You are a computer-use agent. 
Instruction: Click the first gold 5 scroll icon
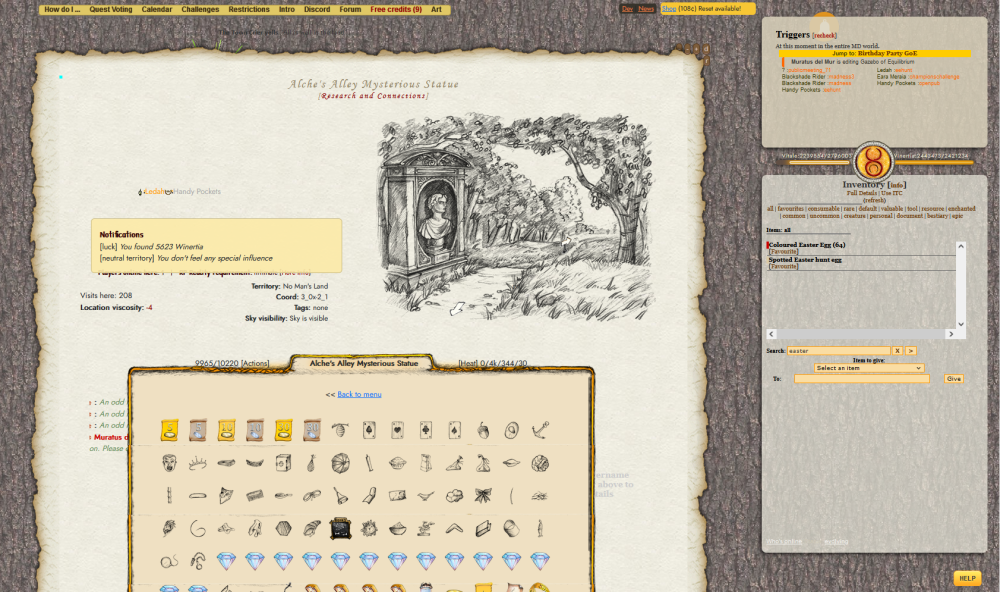170,430
